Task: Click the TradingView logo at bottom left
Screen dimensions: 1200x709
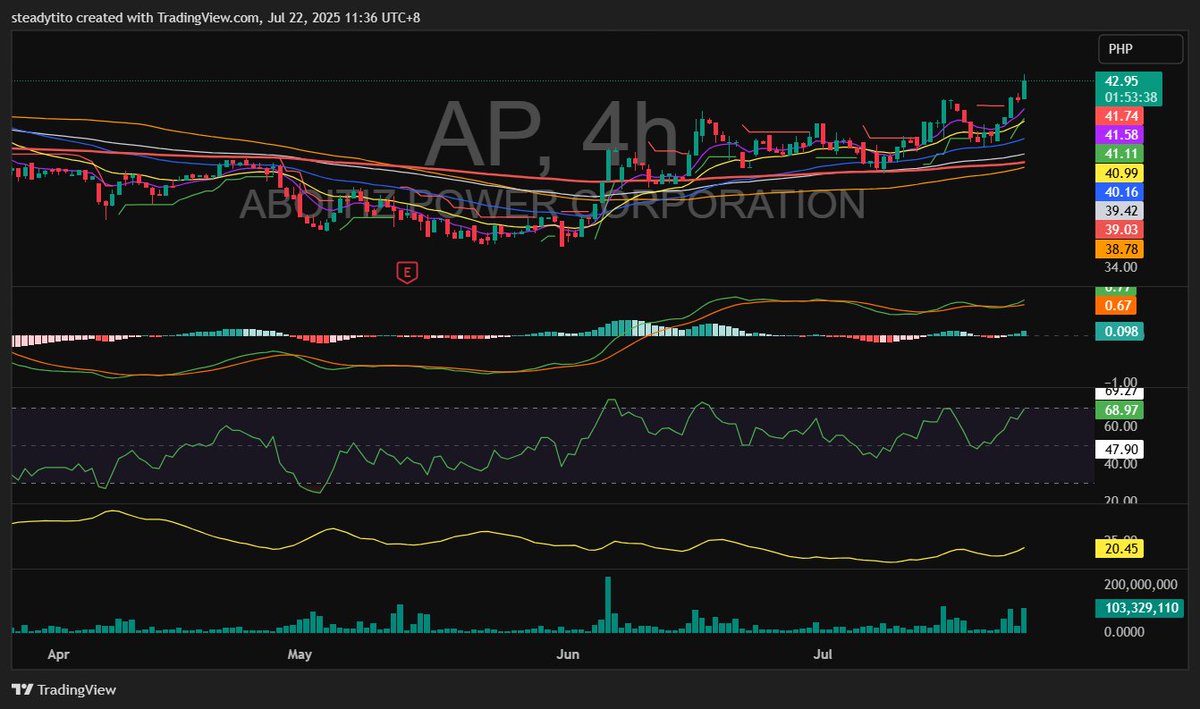Action: pyautogui.click(x=63, y=690)
